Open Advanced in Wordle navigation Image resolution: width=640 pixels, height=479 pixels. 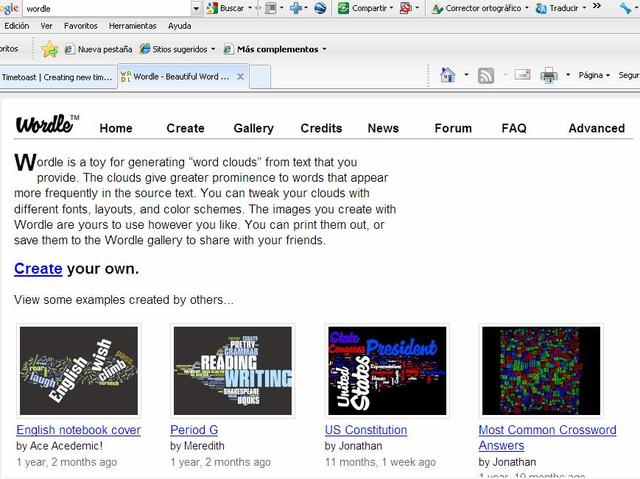(596, 128)
